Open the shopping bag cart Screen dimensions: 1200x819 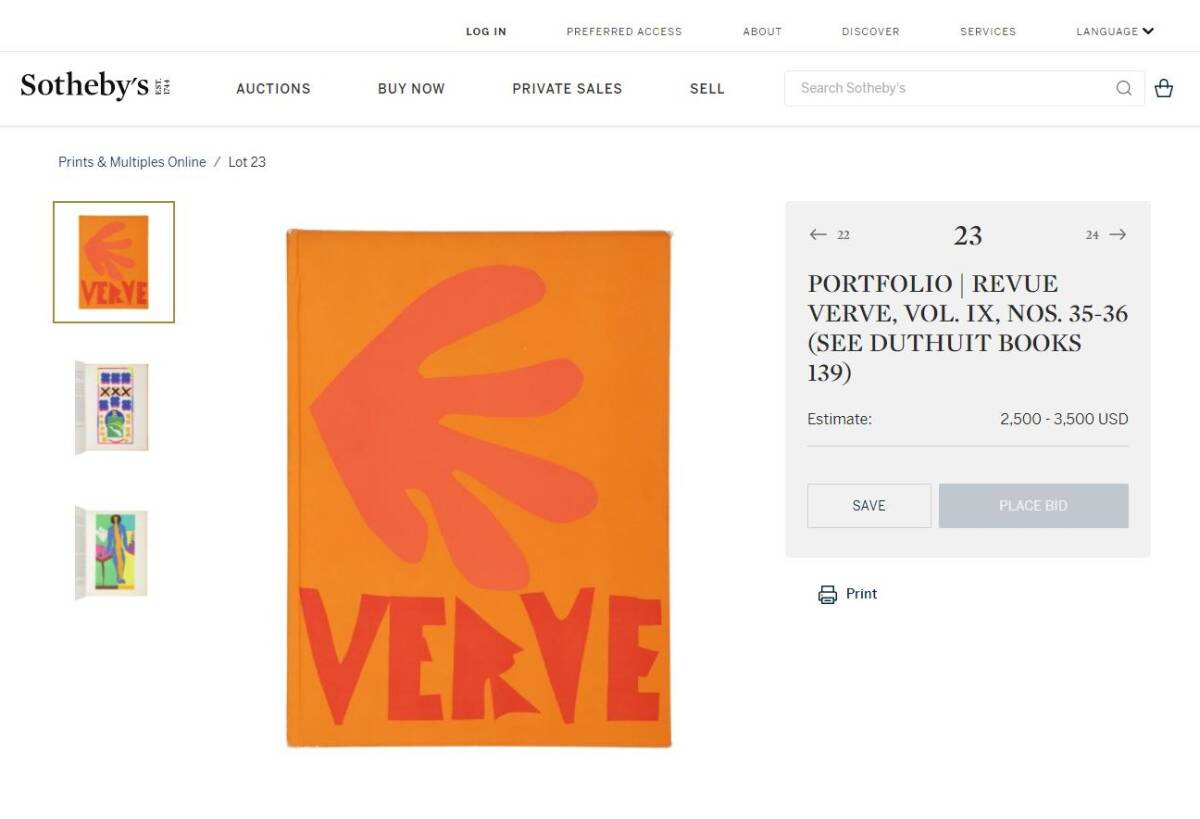1163,88
